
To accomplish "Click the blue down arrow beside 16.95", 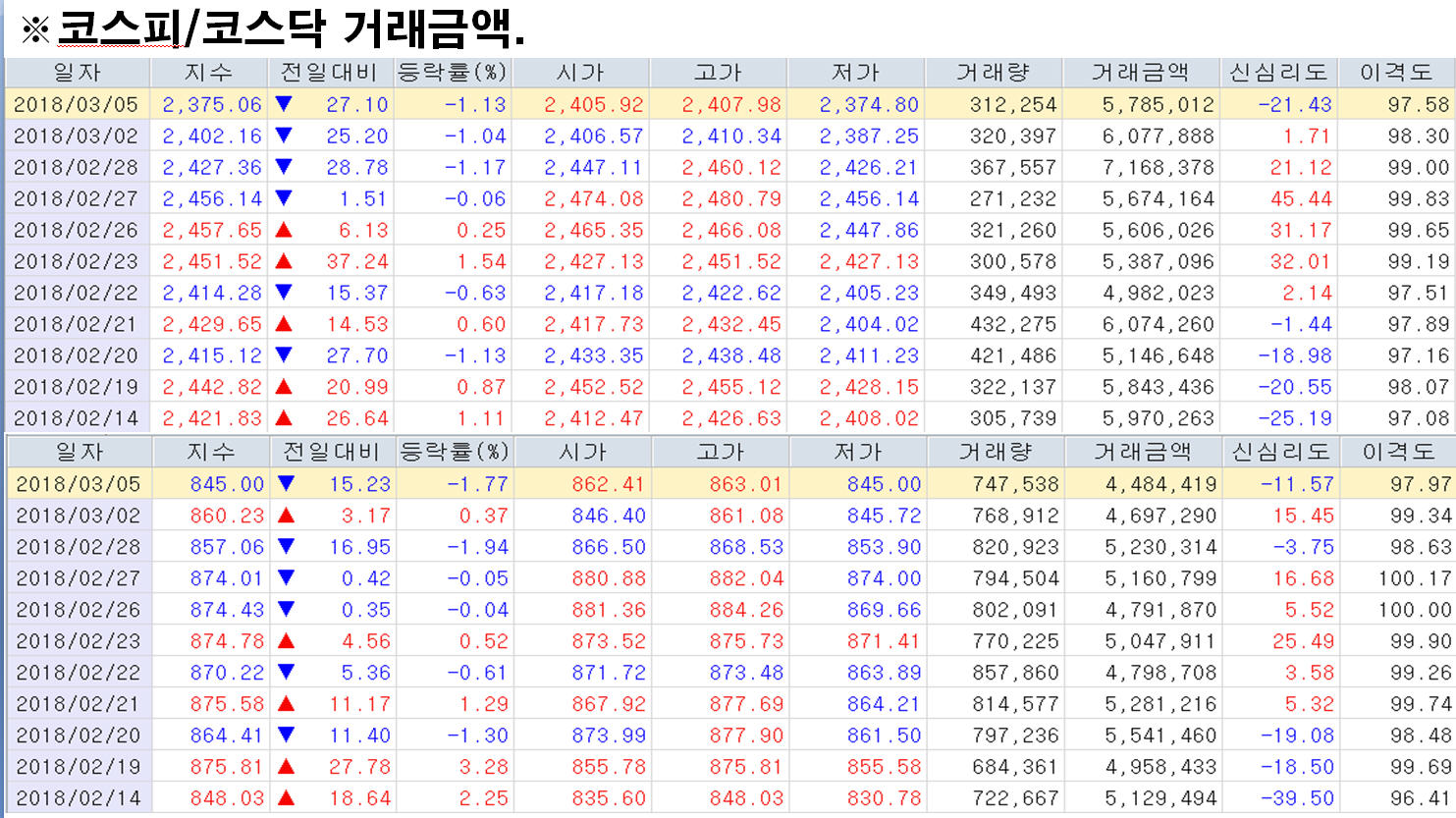I will tap(287, 546).
